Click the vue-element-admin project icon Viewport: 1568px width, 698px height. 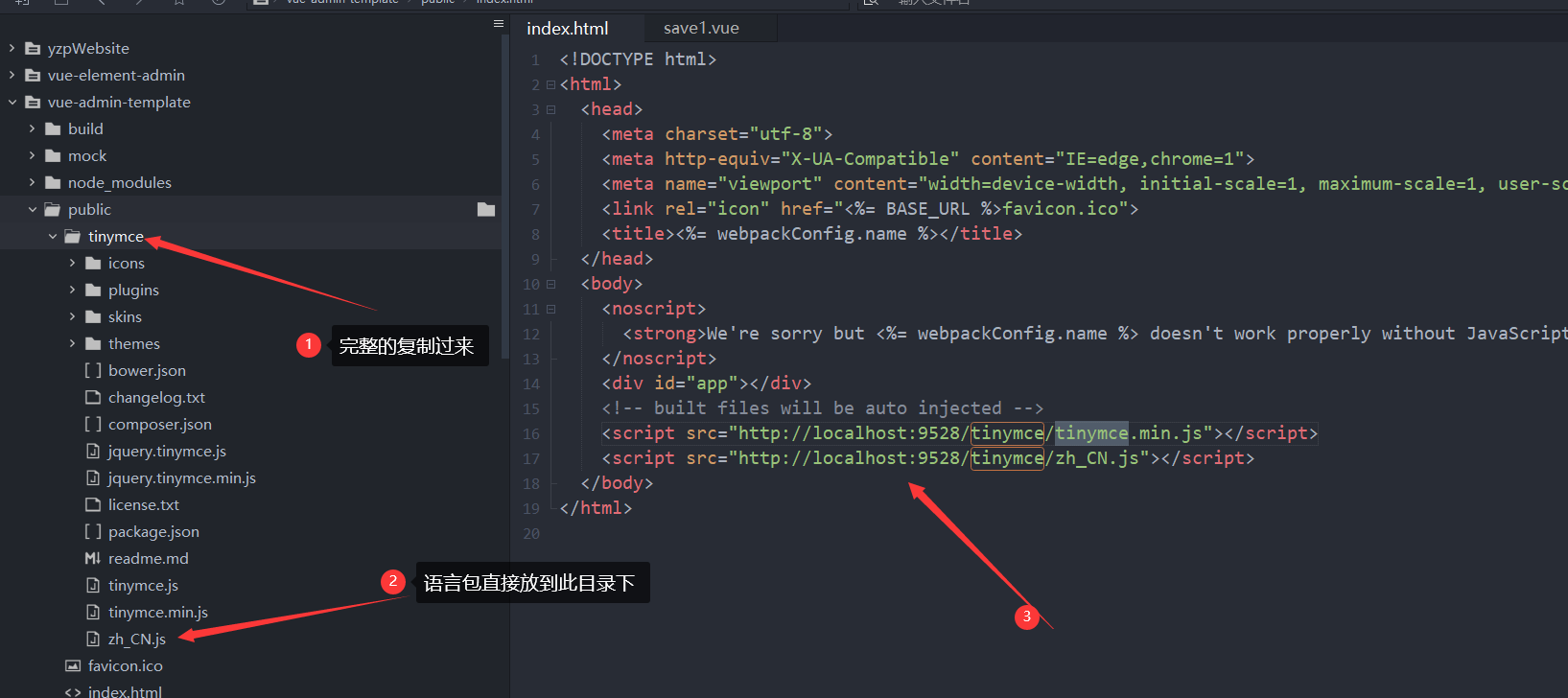(33, 75)
